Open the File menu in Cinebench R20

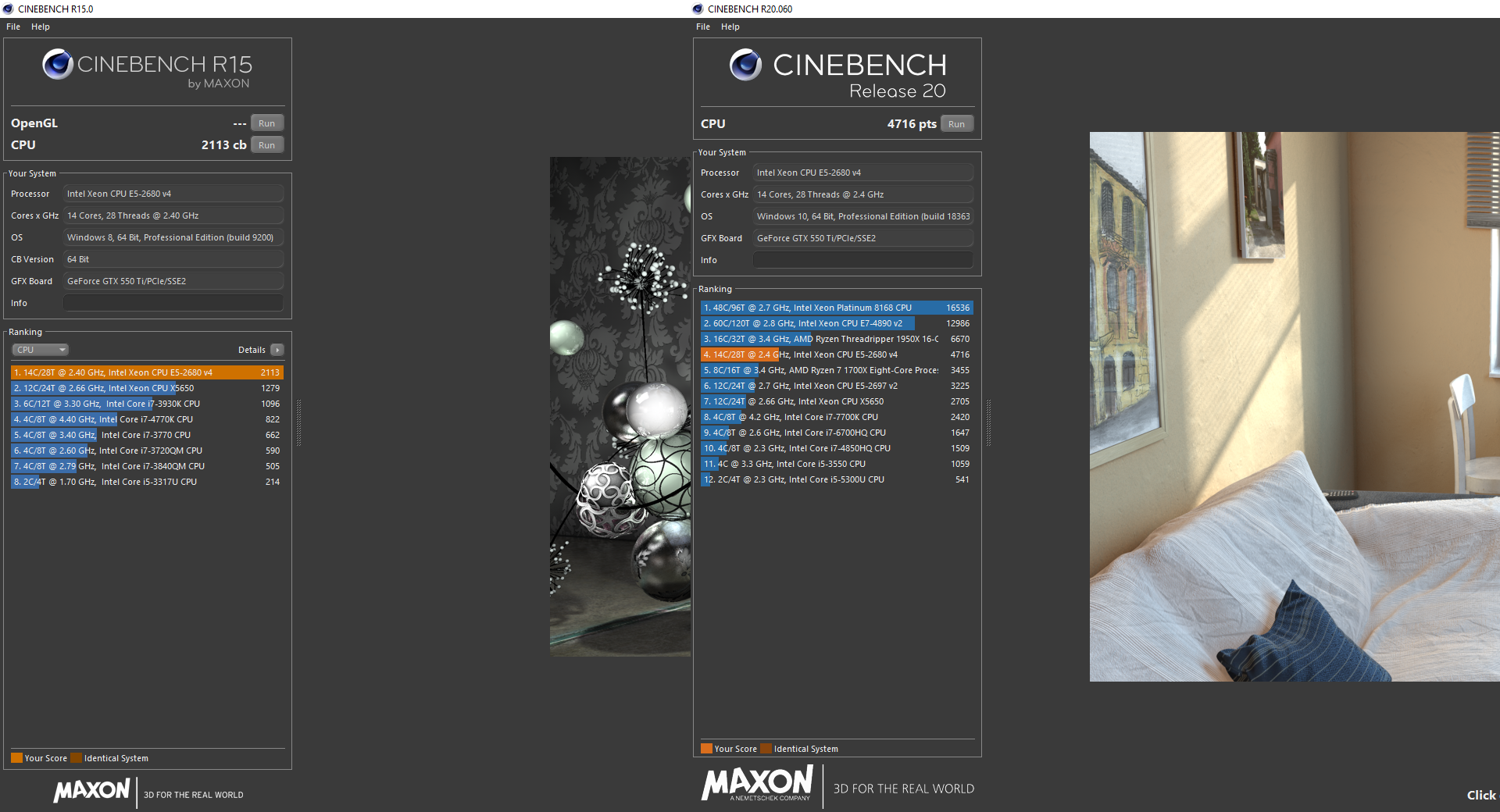703,27
